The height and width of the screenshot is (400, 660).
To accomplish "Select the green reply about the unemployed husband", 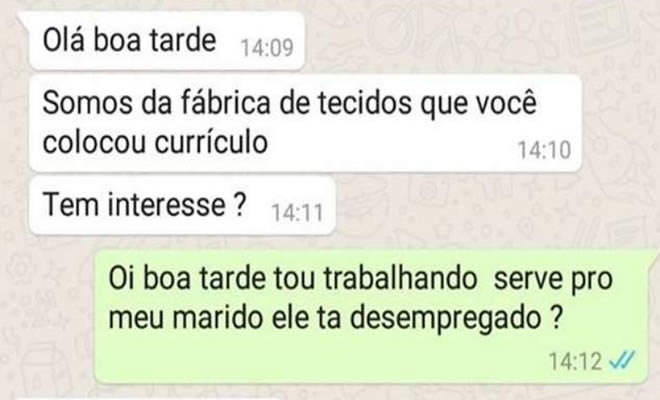I will click(x=372, y=316).
